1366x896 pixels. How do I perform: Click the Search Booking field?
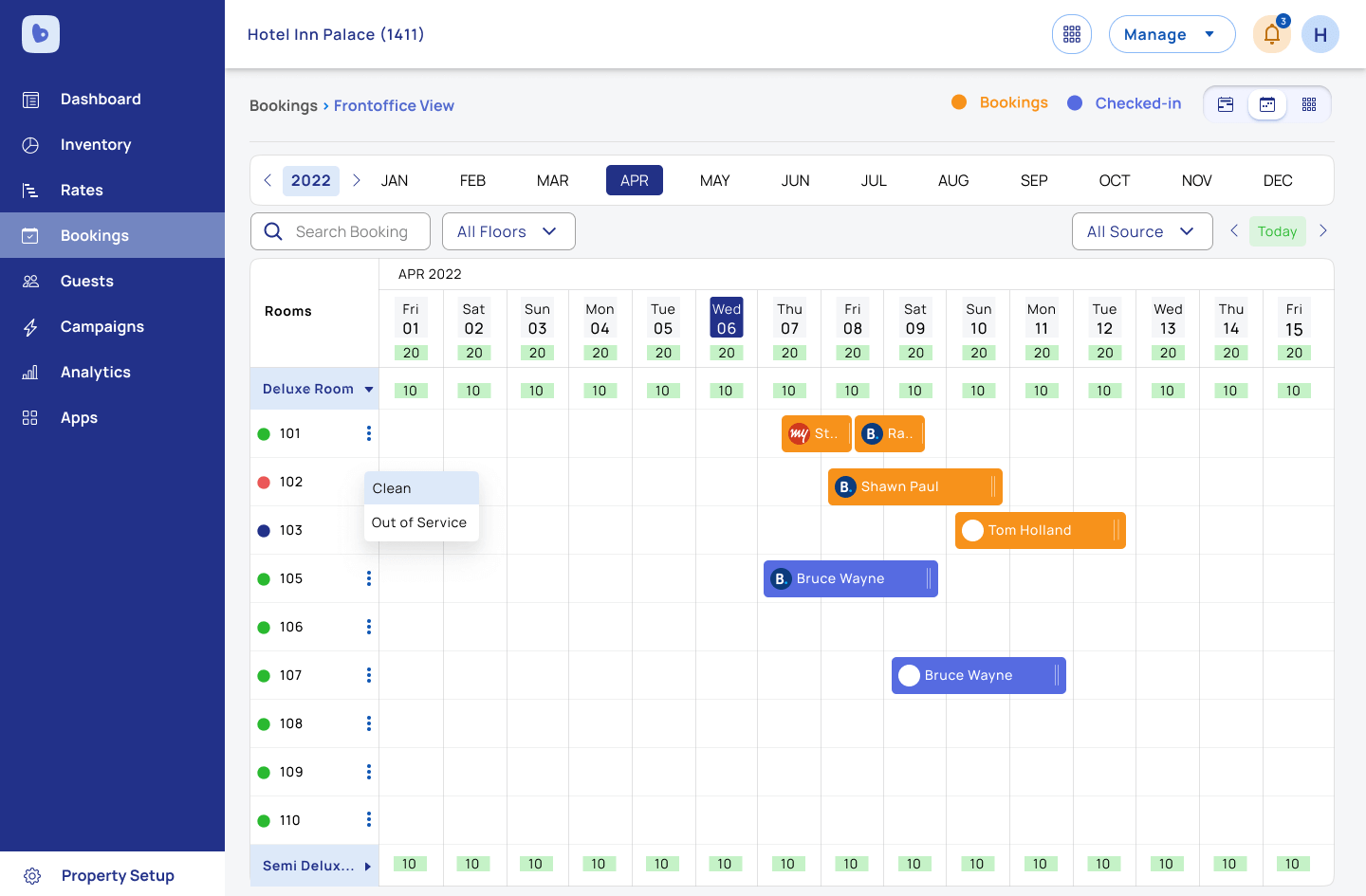[341, 231]
